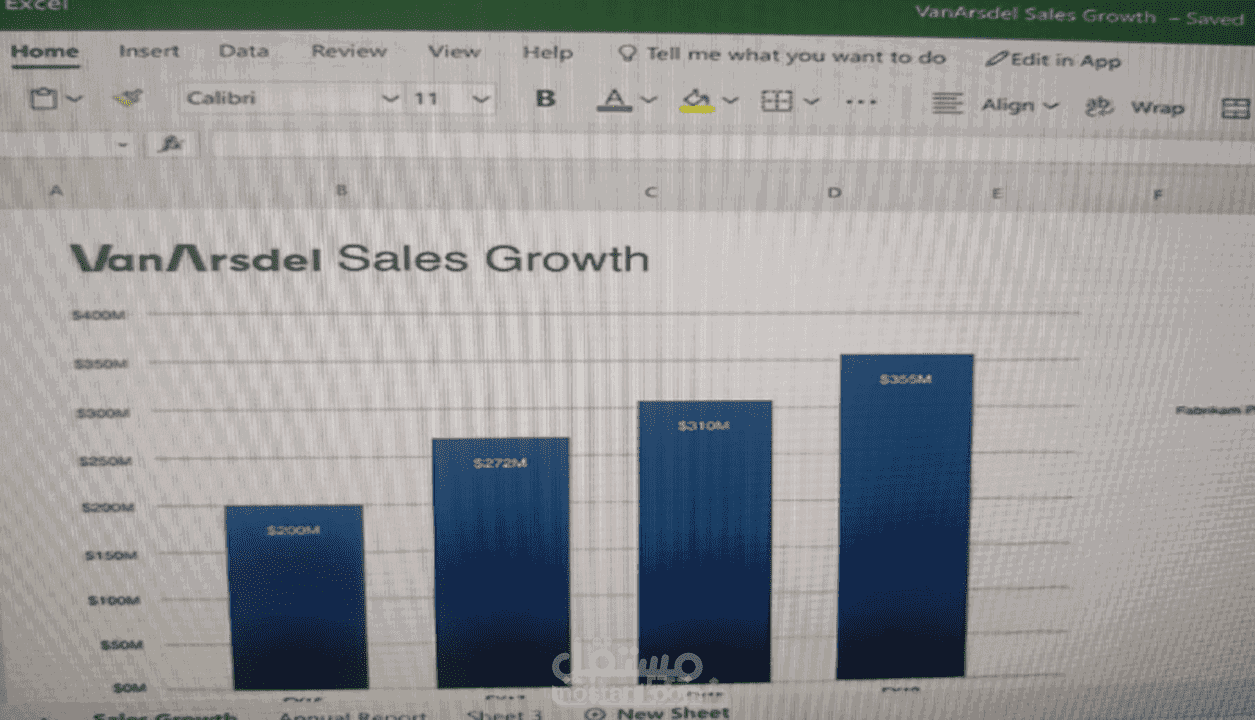
Task: Select the $272M chart bar
Action: click(501, 562)
